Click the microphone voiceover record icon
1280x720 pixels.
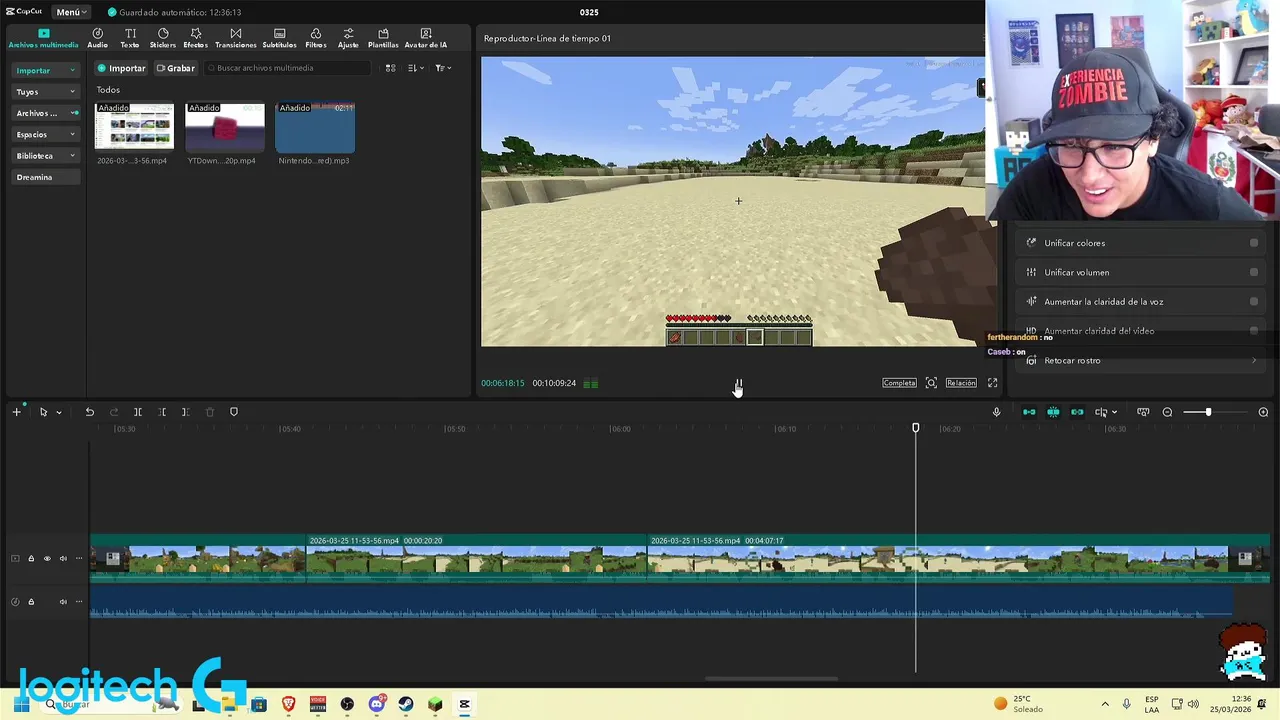pyautogui.click(x=996, y=412)
